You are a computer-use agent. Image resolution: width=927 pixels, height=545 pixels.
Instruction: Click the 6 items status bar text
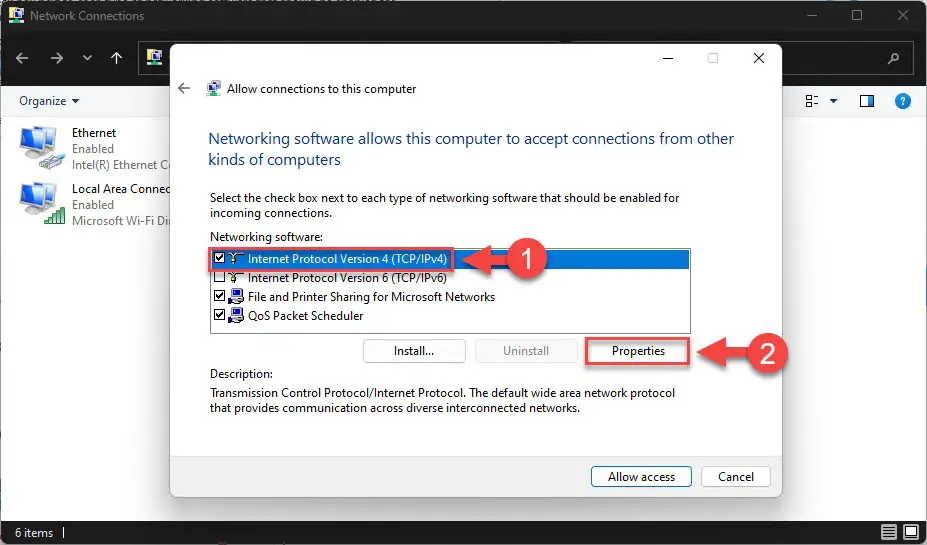pos(34,533)
